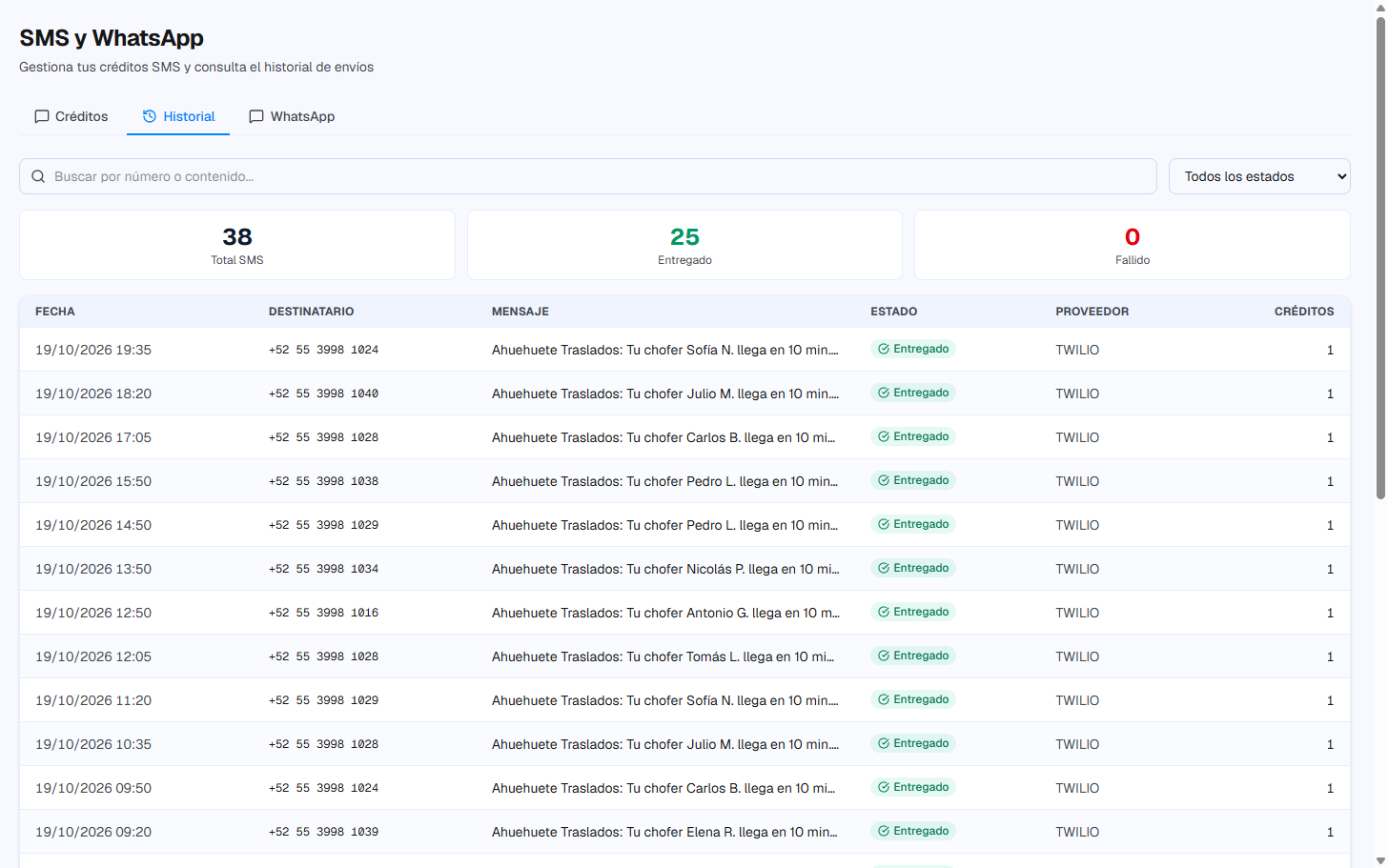Image resolution: width=1388 pixels, height=868 pixels.
Task: Click the FECHA column header
Action: click(x=55, y=312)
